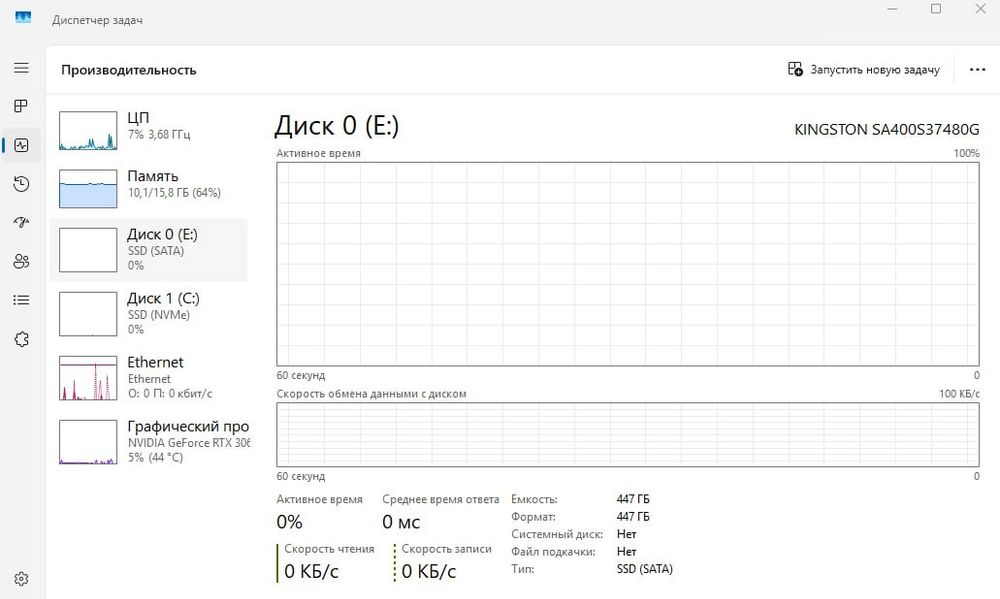
Task: Click the run new task icon
Action: pos(795,69)
